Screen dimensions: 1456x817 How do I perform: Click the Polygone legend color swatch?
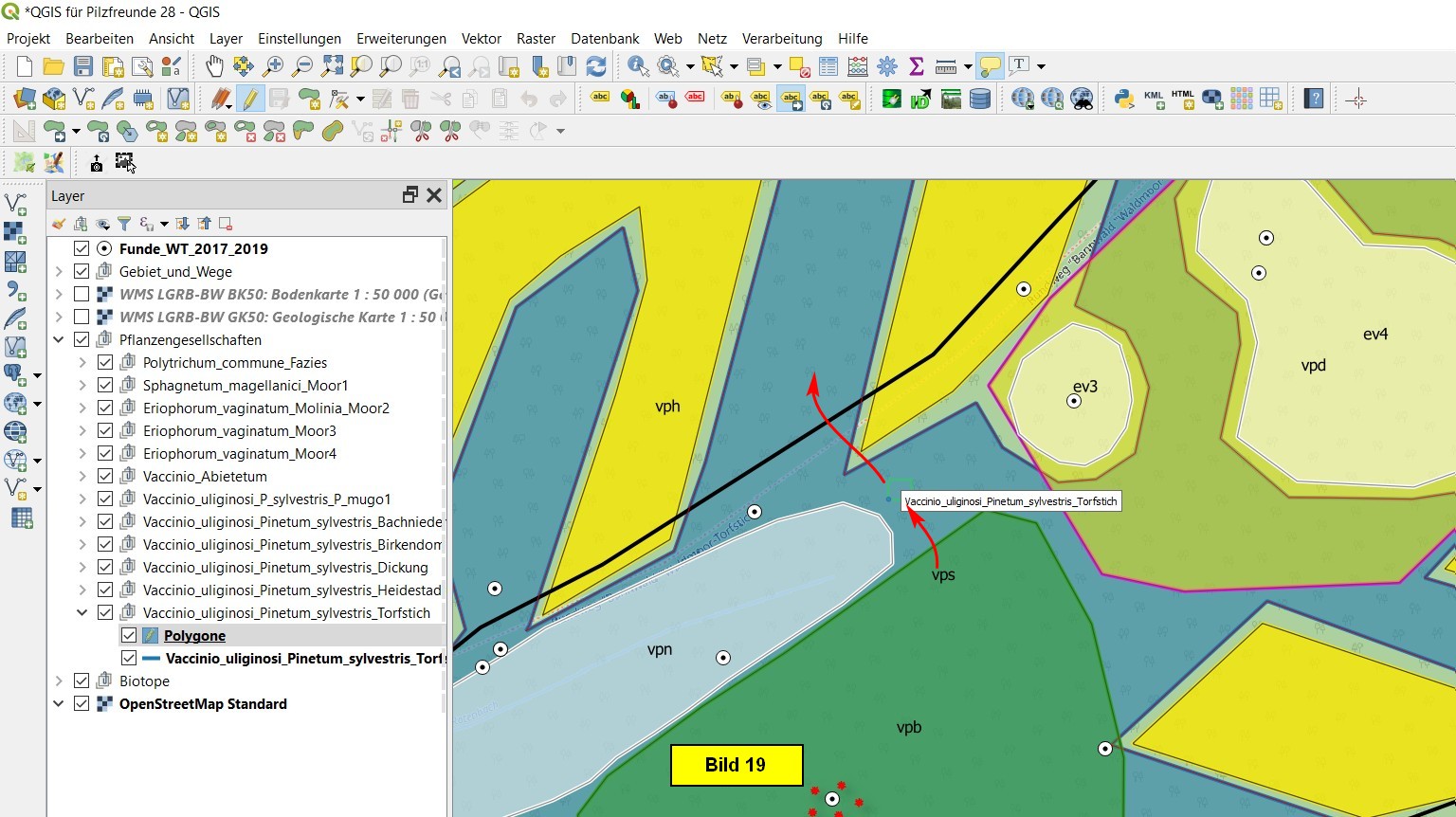click(x=151, y=636)
